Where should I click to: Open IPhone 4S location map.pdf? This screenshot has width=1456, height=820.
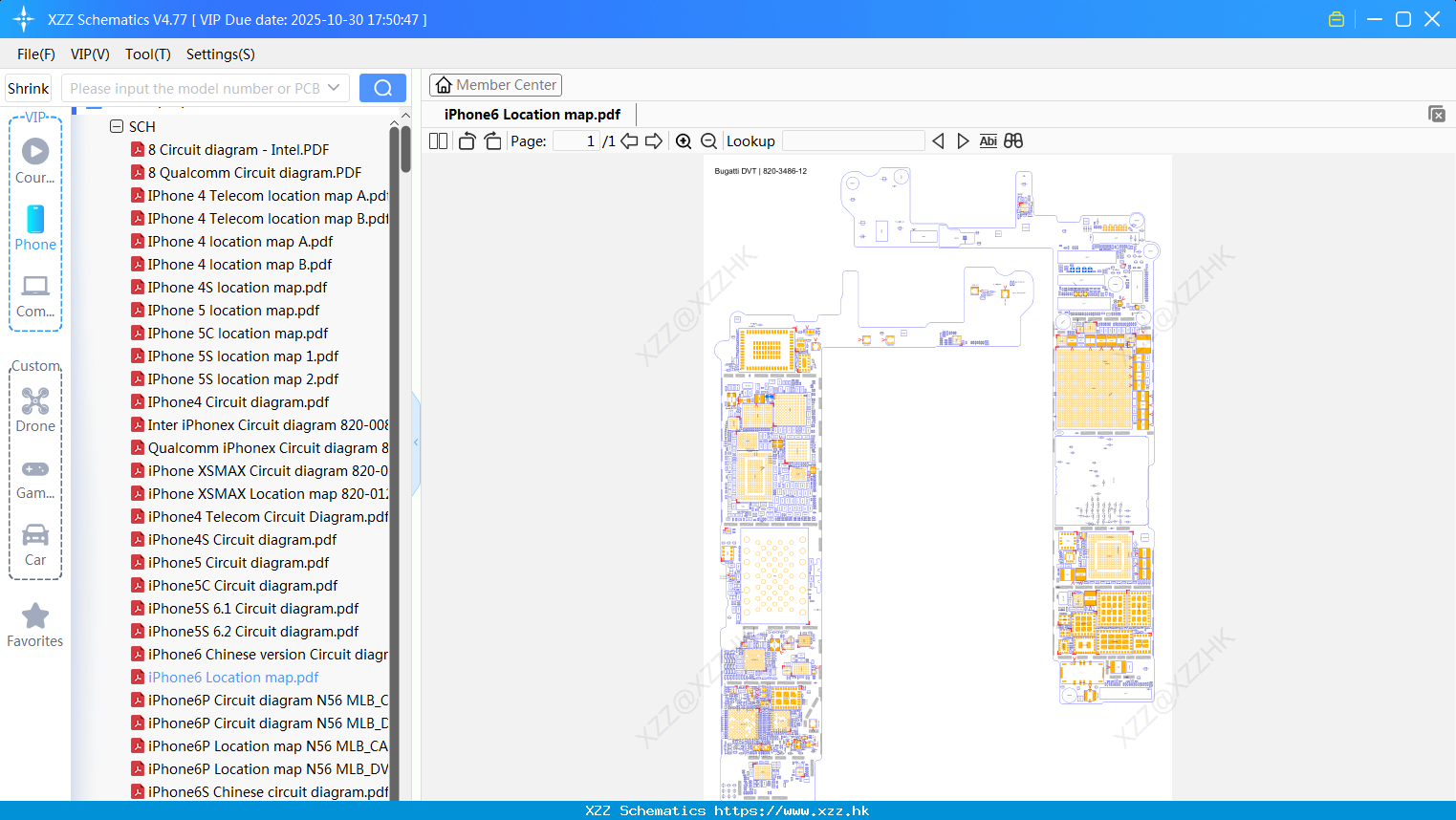[237, 287]
